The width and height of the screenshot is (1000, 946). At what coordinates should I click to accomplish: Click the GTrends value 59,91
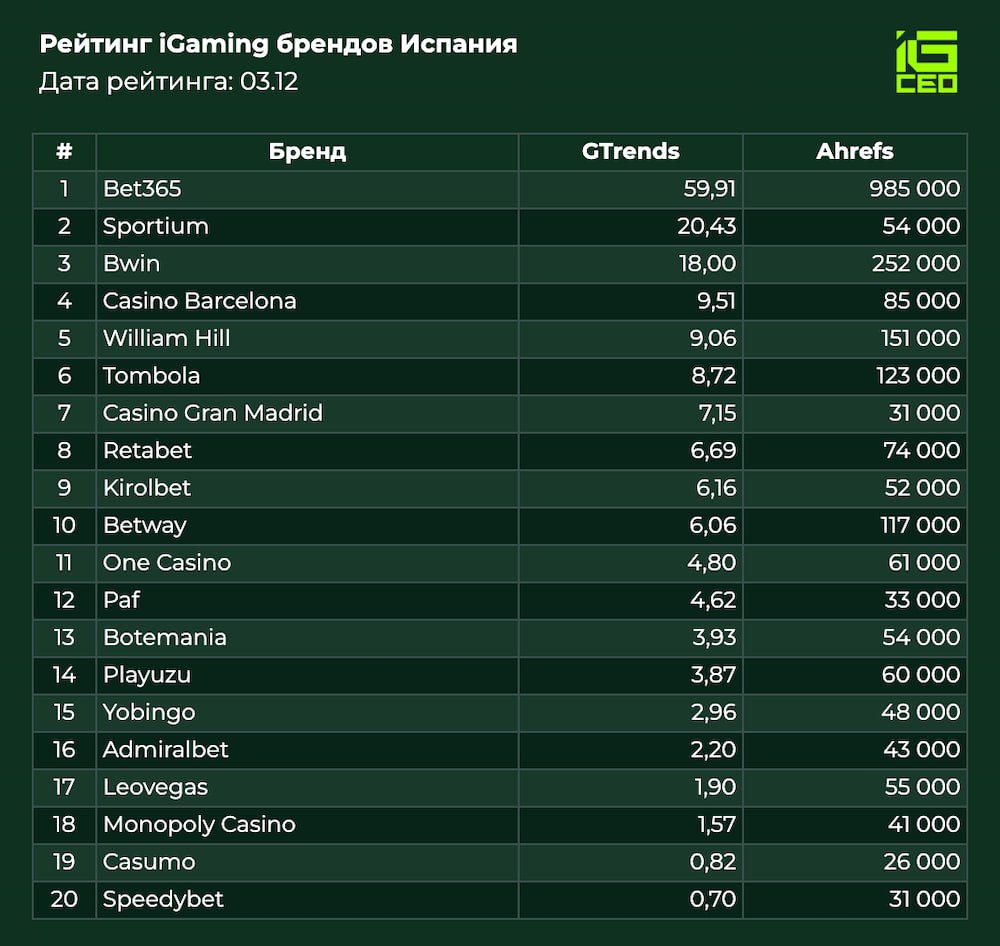706,189
